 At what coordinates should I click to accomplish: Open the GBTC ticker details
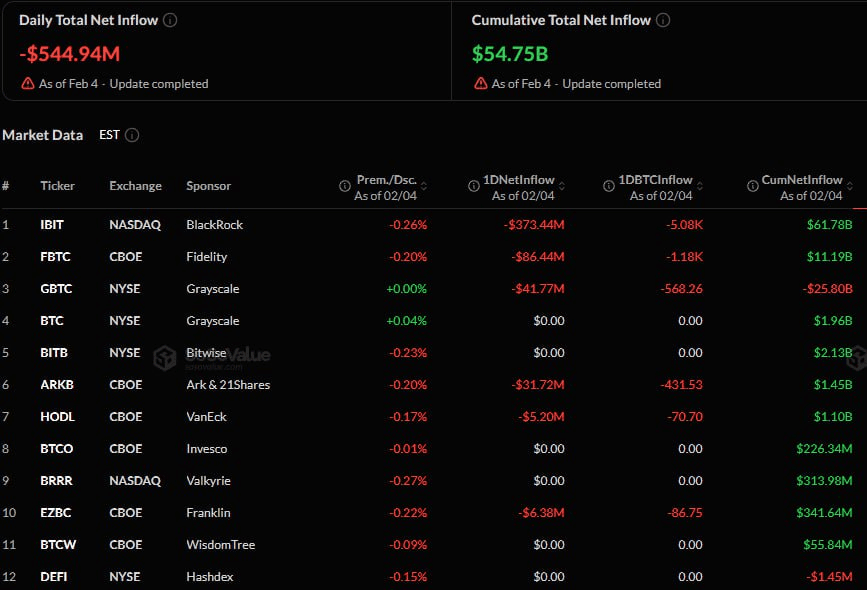(x=56, y=288)
